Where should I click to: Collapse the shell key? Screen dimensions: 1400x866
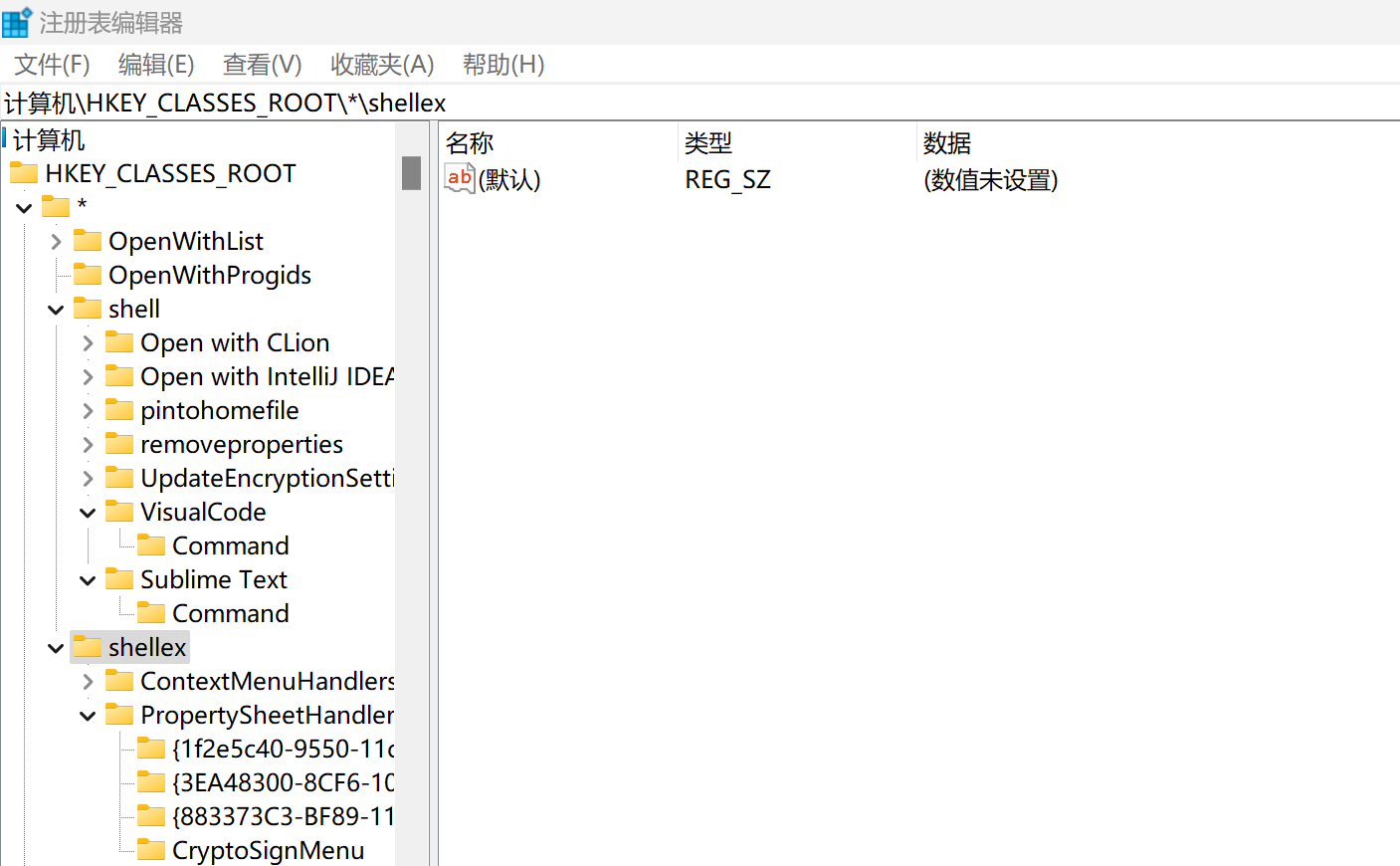pos(56,310)
